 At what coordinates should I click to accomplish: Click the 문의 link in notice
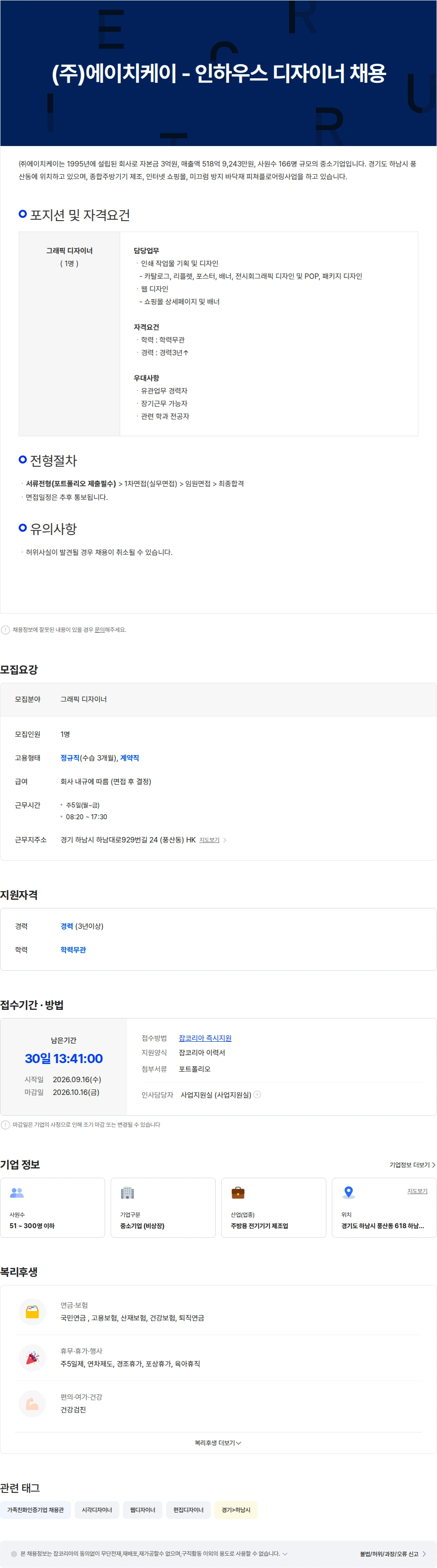[99, 630]
